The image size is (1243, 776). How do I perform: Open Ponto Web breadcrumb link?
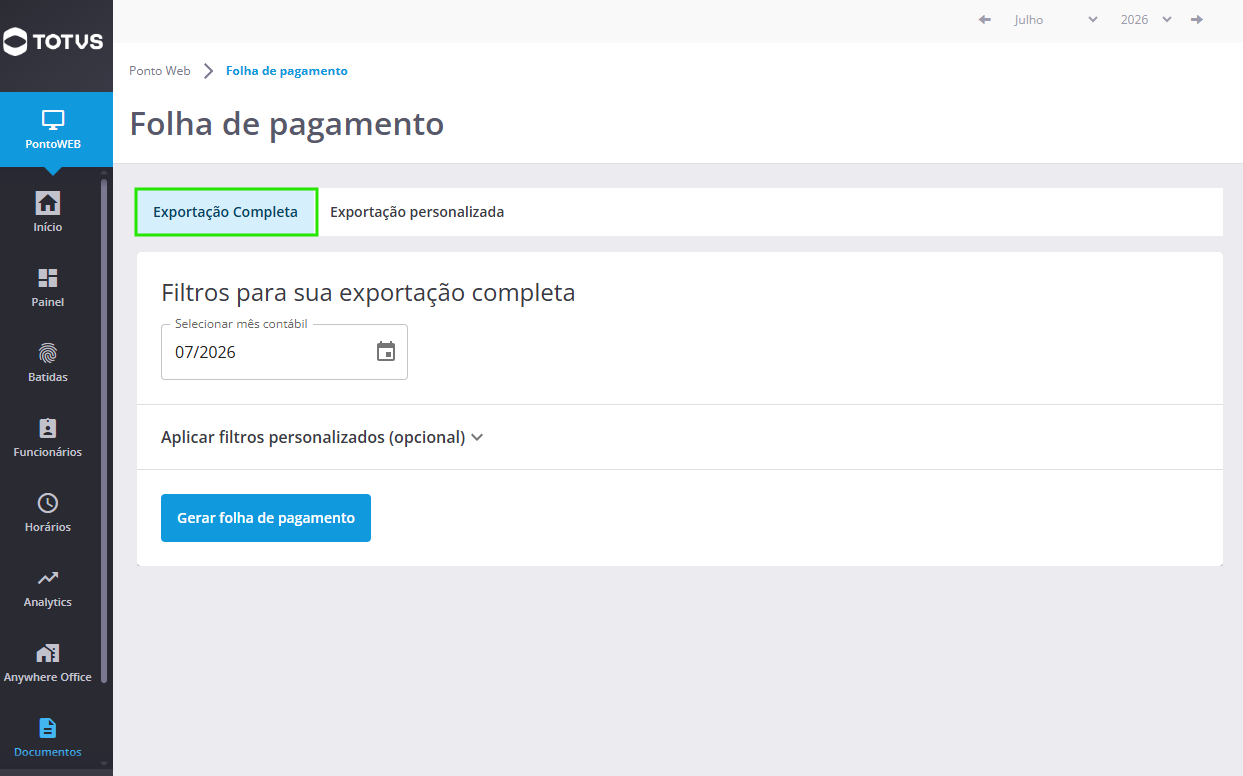click(x=160, y=71)
